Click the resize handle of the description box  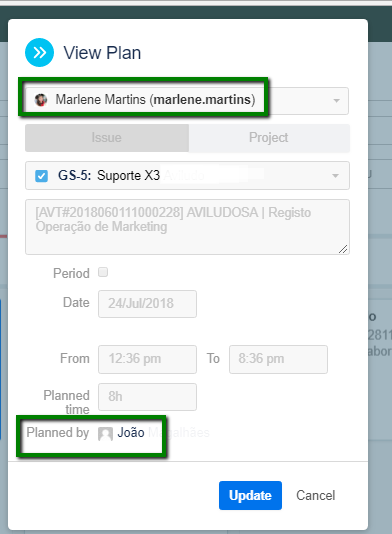pos(343,249)
